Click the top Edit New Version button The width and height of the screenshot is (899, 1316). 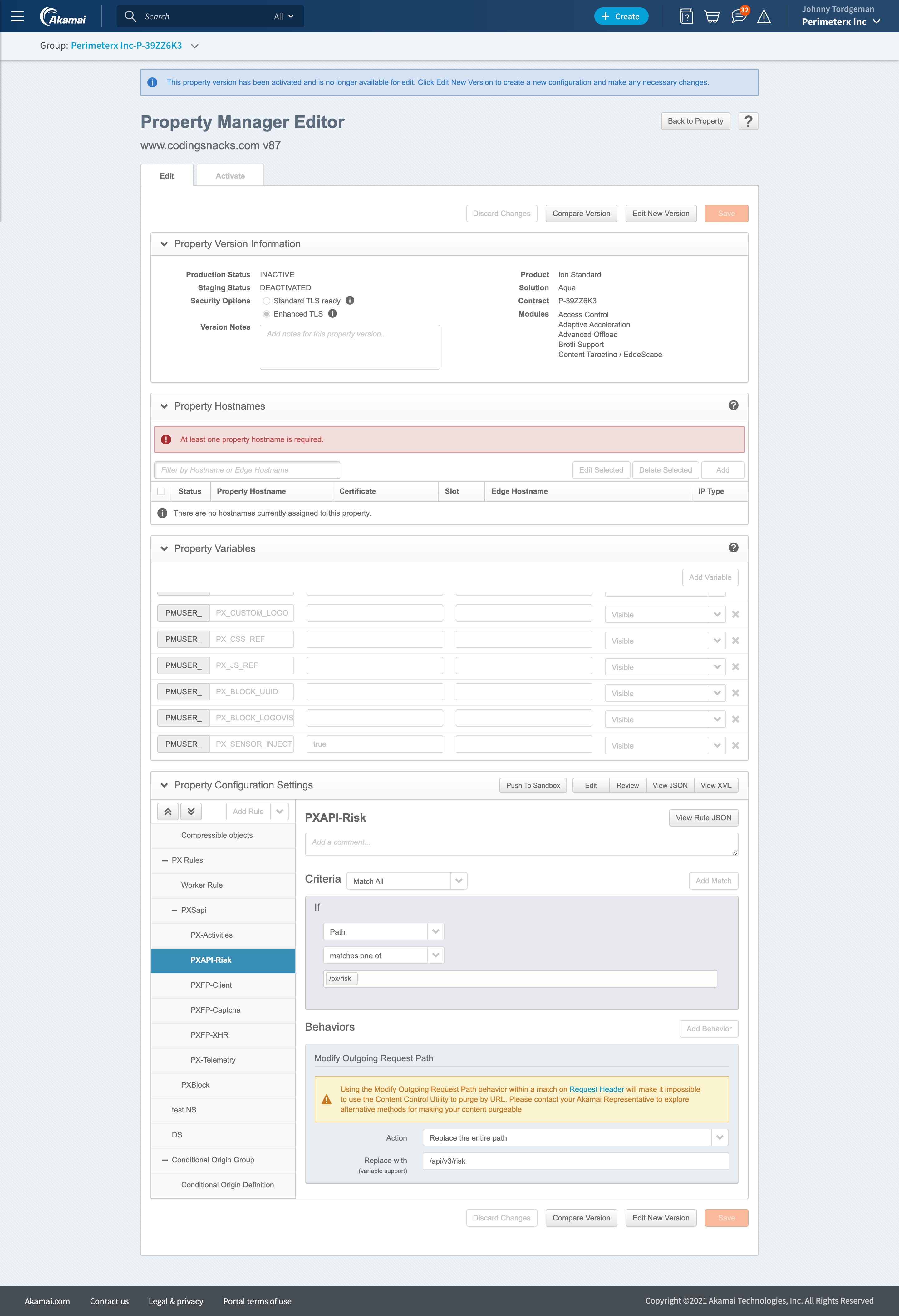click(660, 214)
